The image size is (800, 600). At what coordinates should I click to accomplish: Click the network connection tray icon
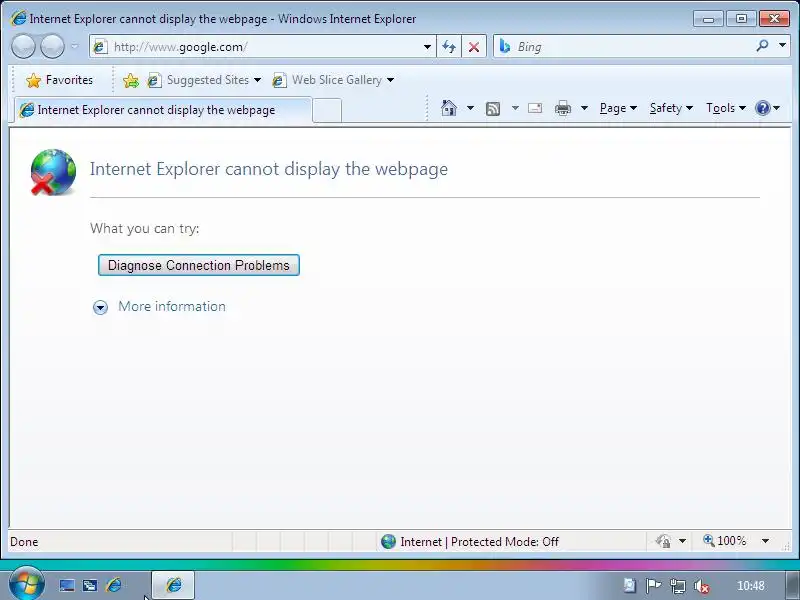click(x=678, y=586)
